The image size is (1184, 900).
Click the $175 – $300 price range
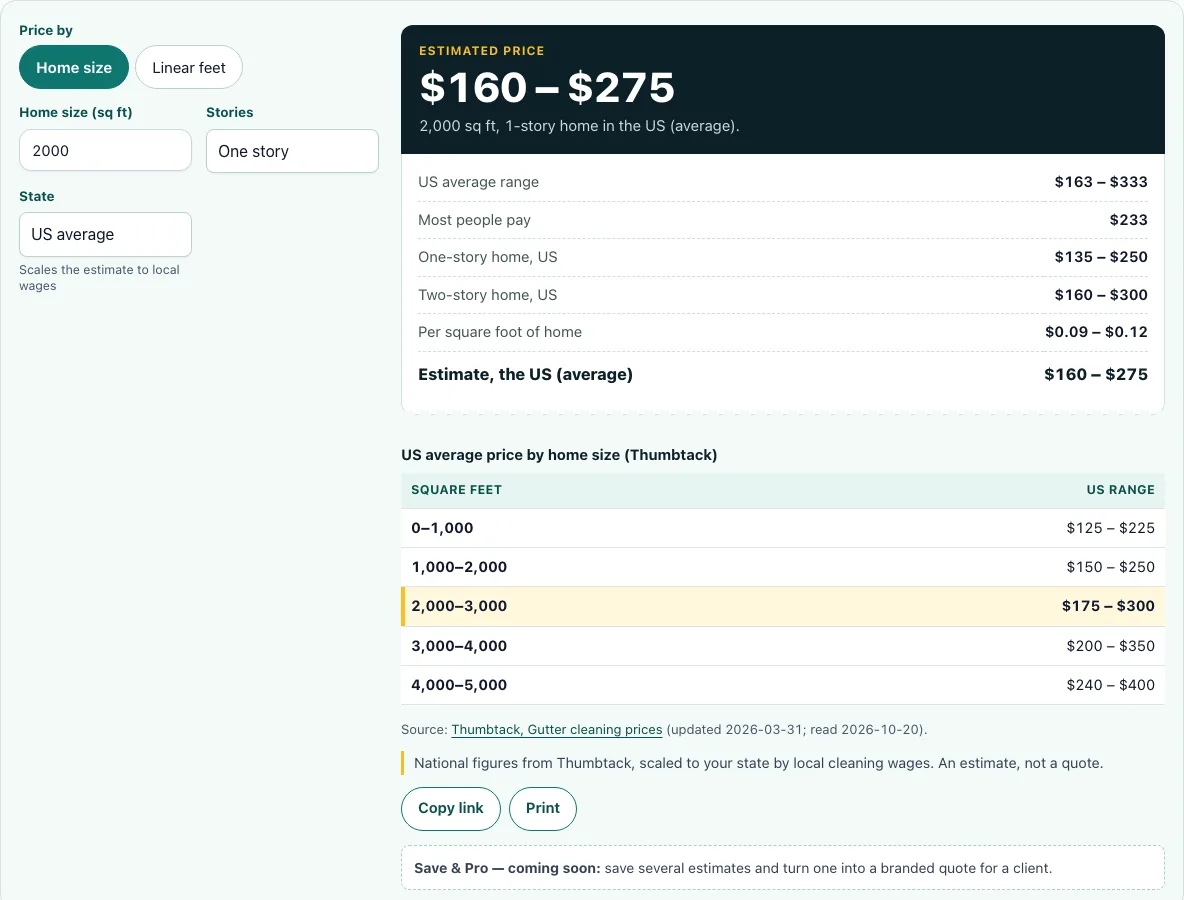(1108, 606)
